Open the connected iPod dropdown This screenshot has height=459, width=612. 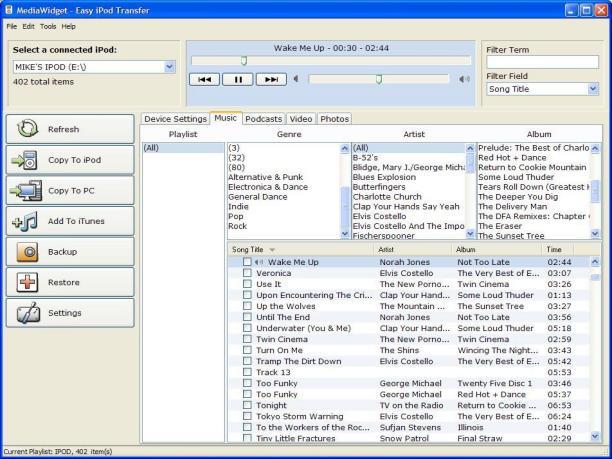click(x=169, y=67)
